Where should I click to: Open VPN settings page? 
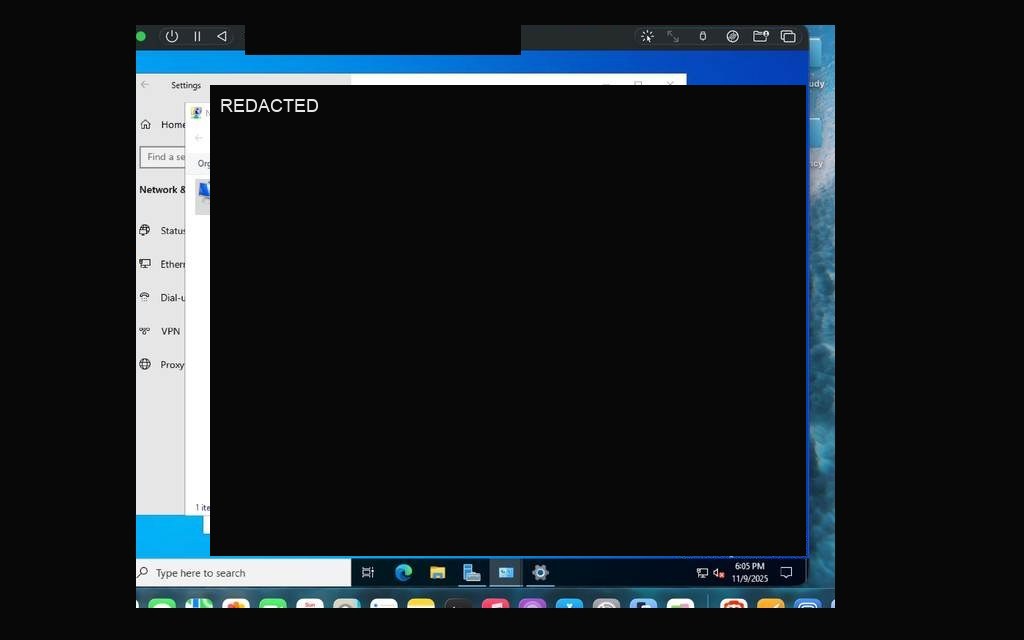(161, 331)
